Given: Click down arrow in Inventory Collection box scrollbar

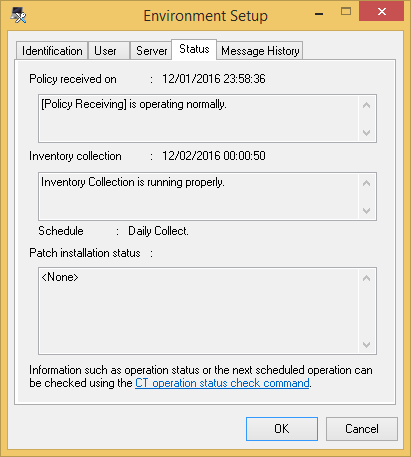Looking at the screenshot, I should pyautogui.click(x=366, y=211).
